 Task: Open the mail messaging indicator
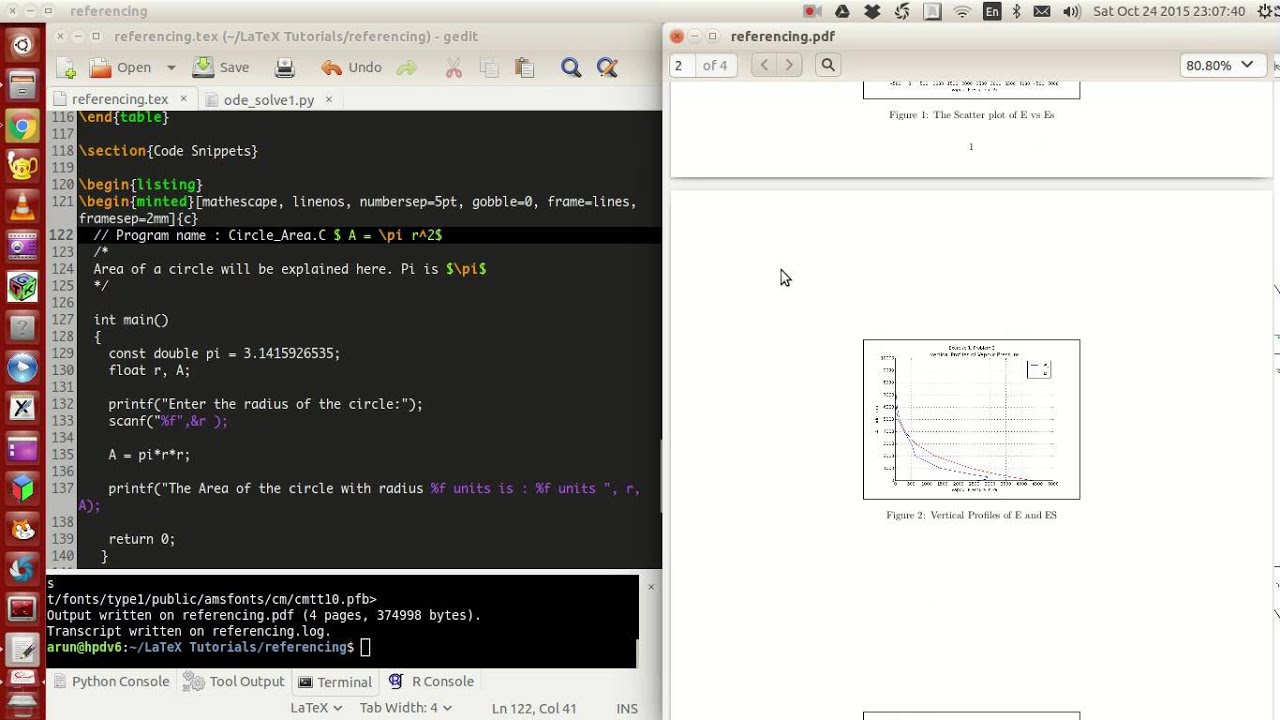click(x=1043, y=11)
